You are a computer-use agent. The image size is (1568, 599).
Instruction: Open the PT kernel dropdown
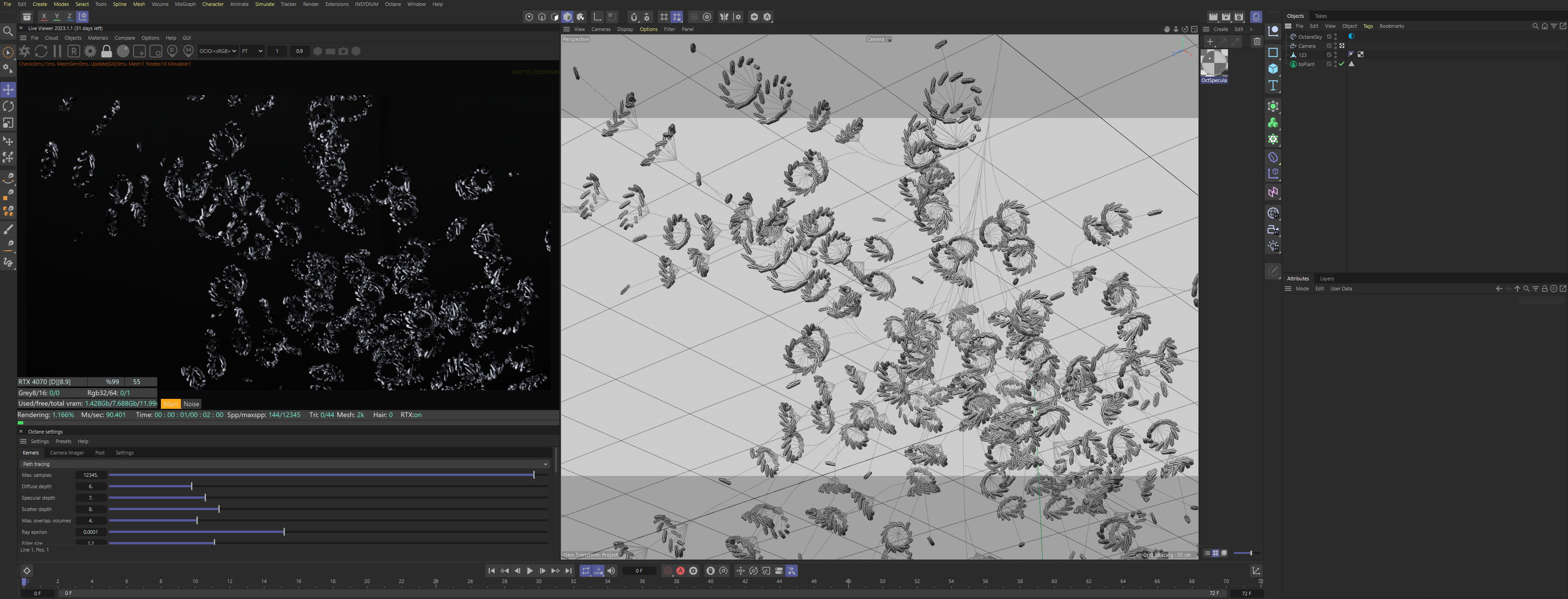pos(252,51)
